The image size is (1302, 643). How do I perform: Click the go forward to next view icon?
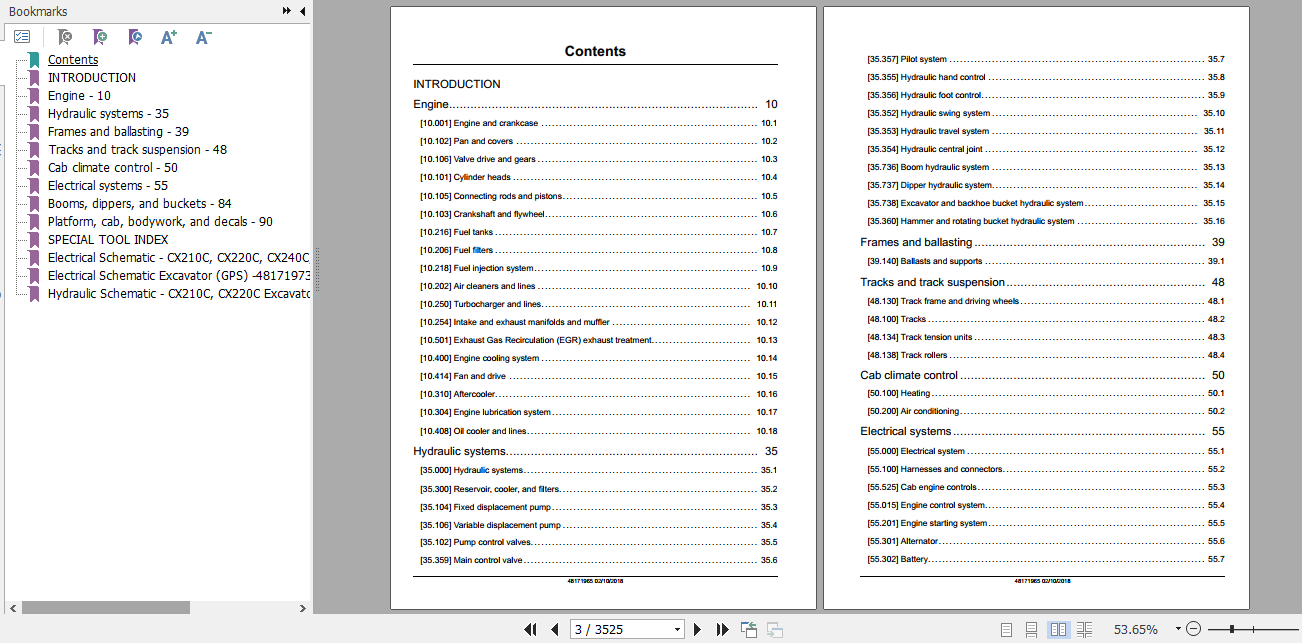click(x=774, y=629)
